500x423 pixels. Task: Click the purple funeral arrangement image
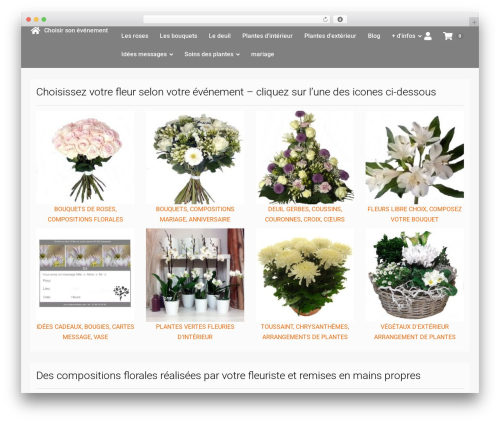[305, 157]
